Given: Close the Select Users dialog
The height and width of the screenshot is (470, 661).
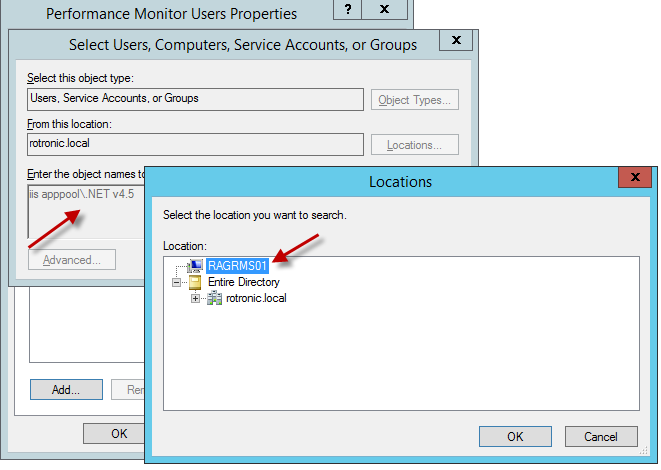Looking at the screenshot, I should [x=456, y=40].
